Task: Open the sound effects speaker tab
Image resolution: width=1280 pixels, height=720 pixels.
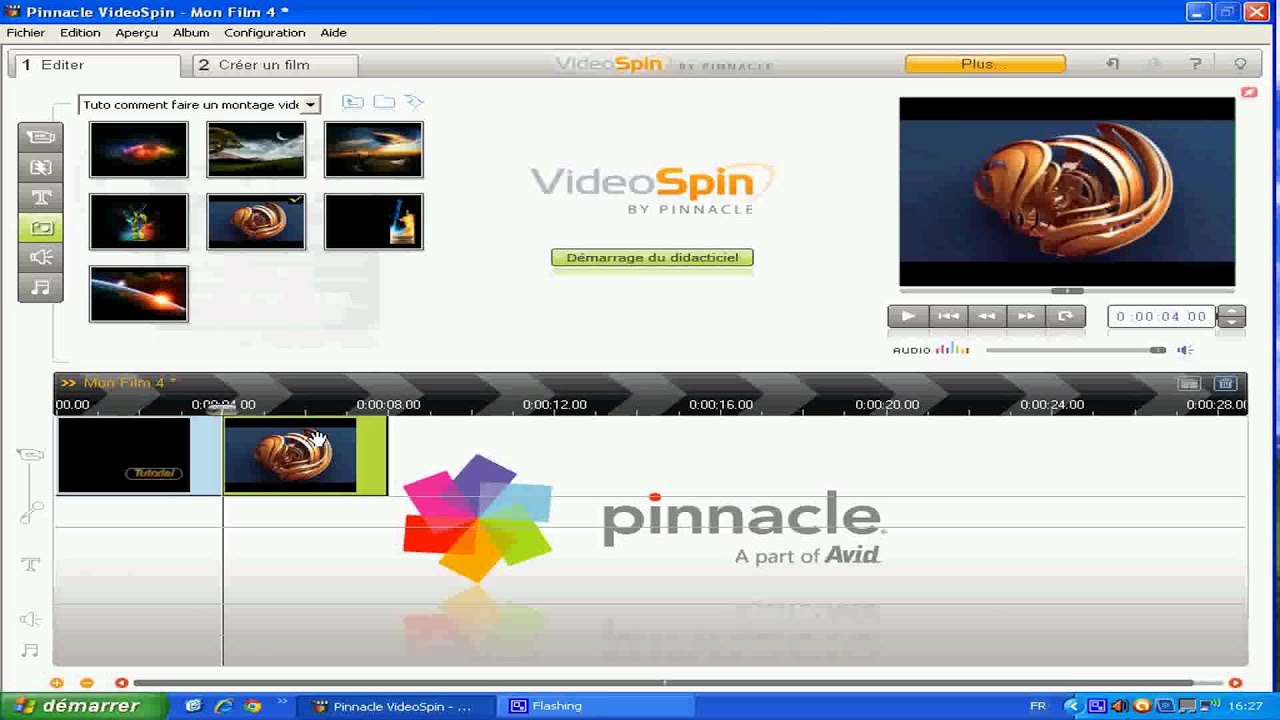Action: click(41, 257)
